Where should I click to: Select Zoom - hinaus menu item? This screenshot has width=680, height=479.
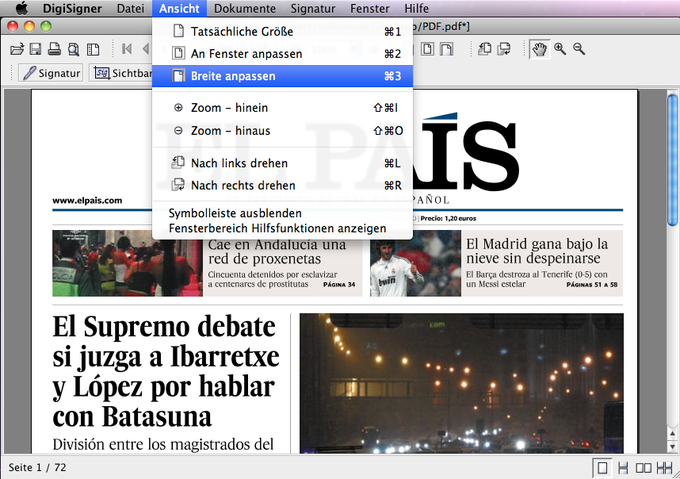click(x=282, y=130)
